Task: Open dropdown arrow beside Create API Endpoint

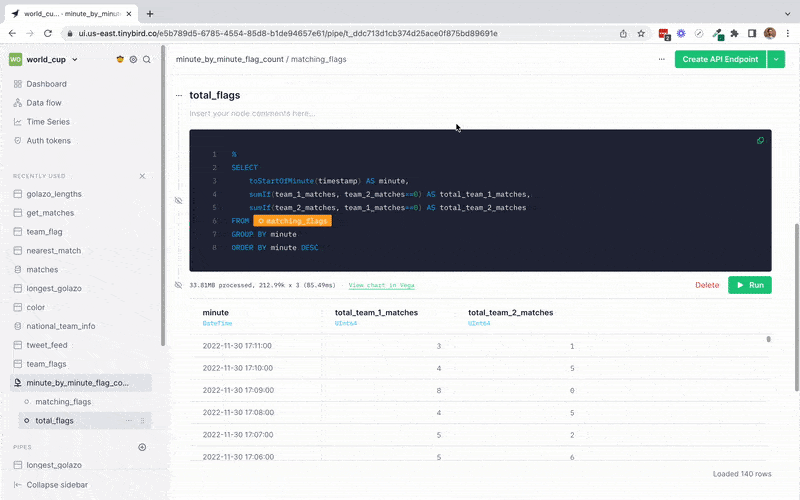Action: [775, 60]
